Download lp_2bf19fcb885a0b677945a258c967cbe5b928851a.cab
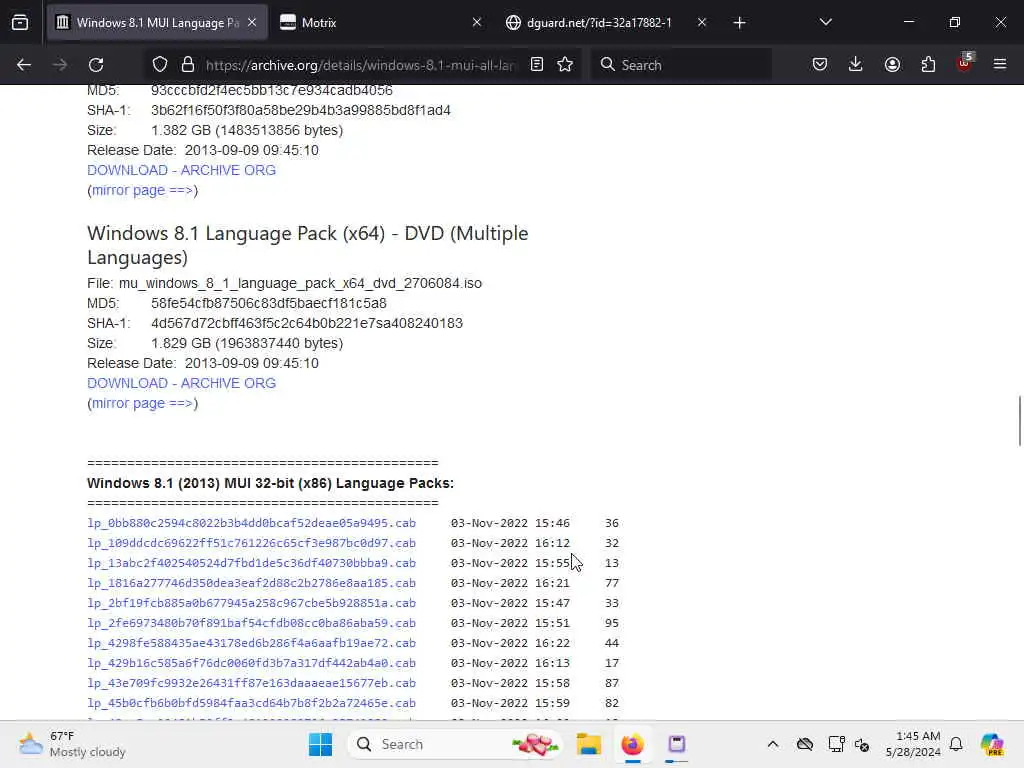This screenshot has height=768, width=1024. 251,603
